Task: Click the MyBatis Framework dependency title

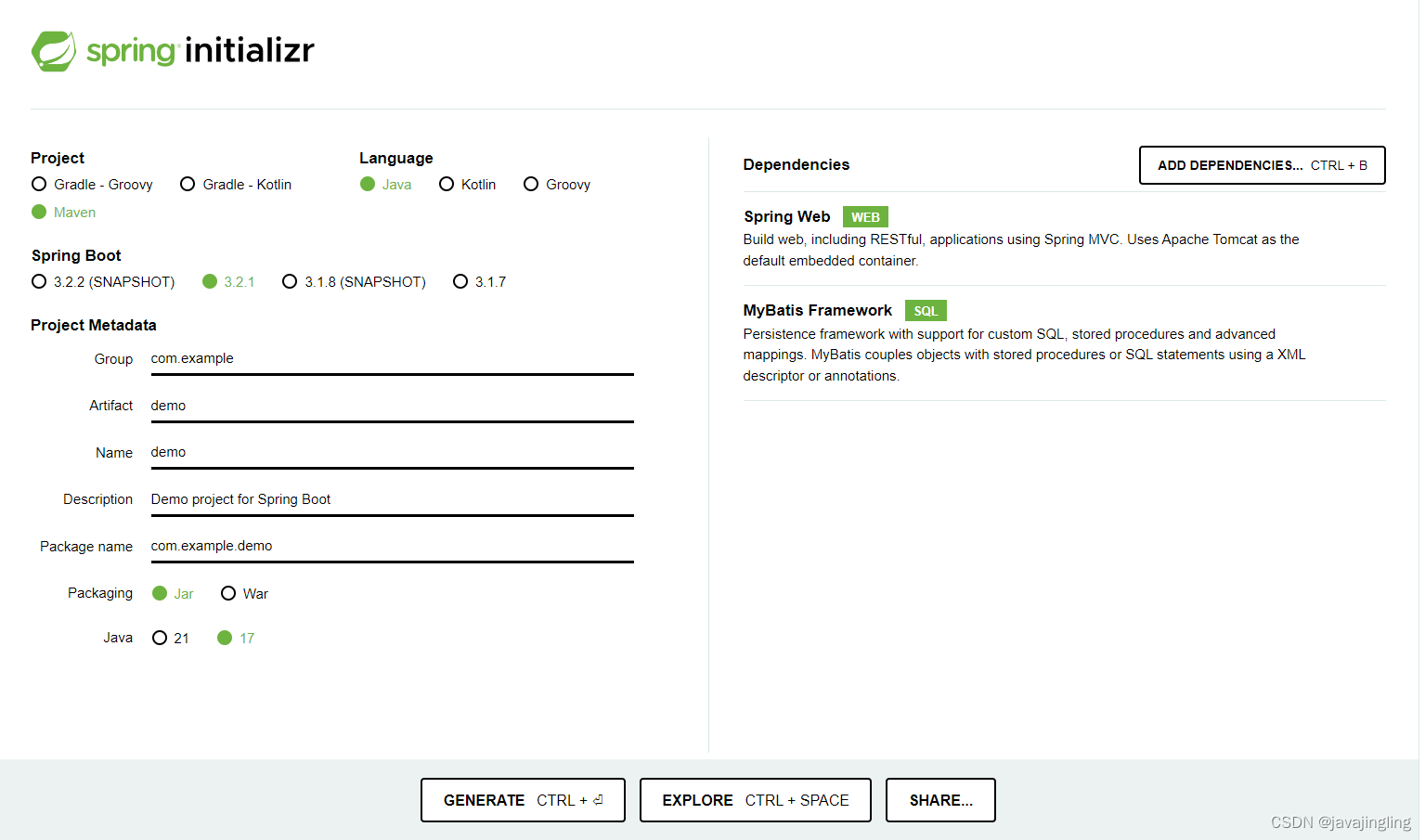Action: click(x=818, y=310)
